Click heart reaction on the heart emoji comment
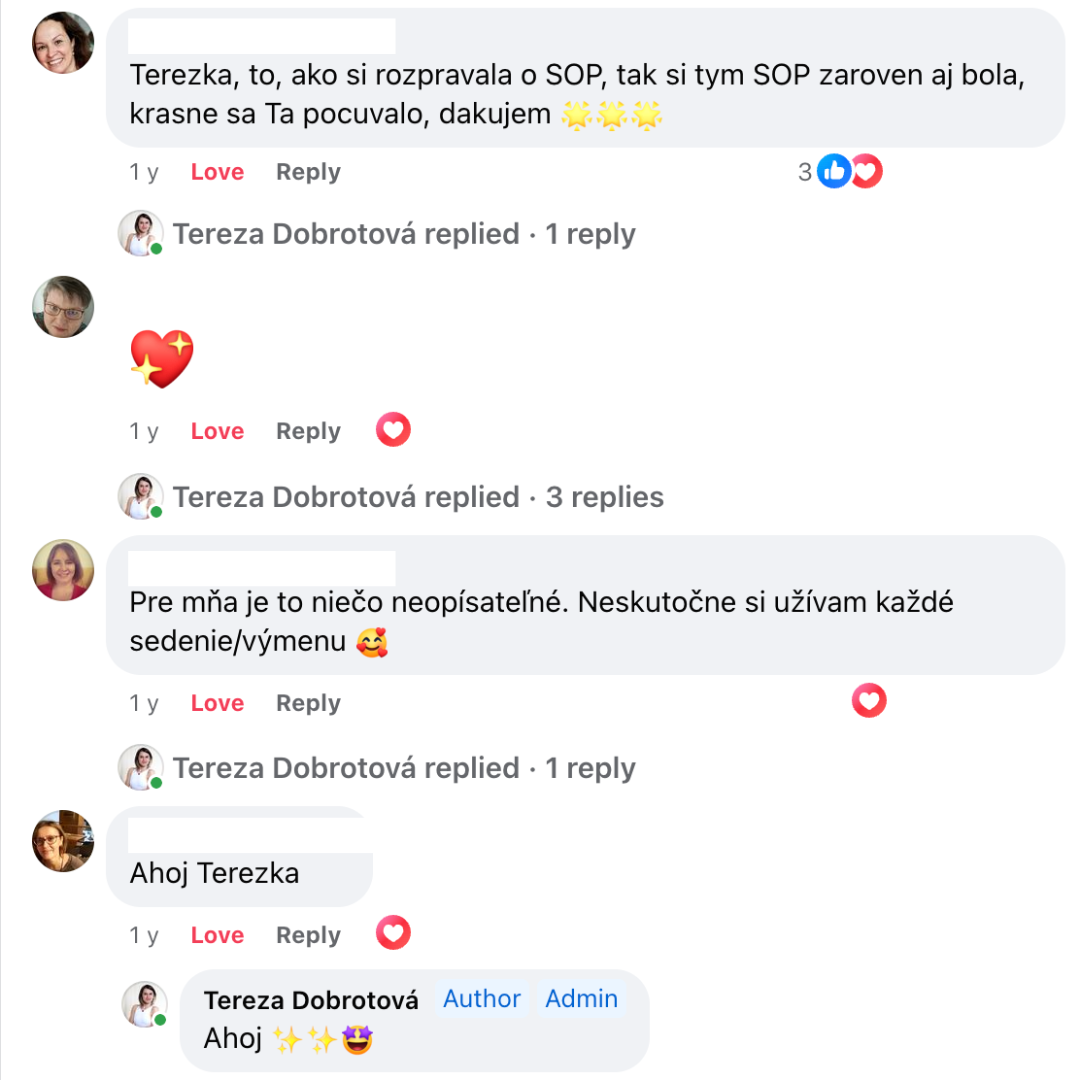 (x=393, y=431)
